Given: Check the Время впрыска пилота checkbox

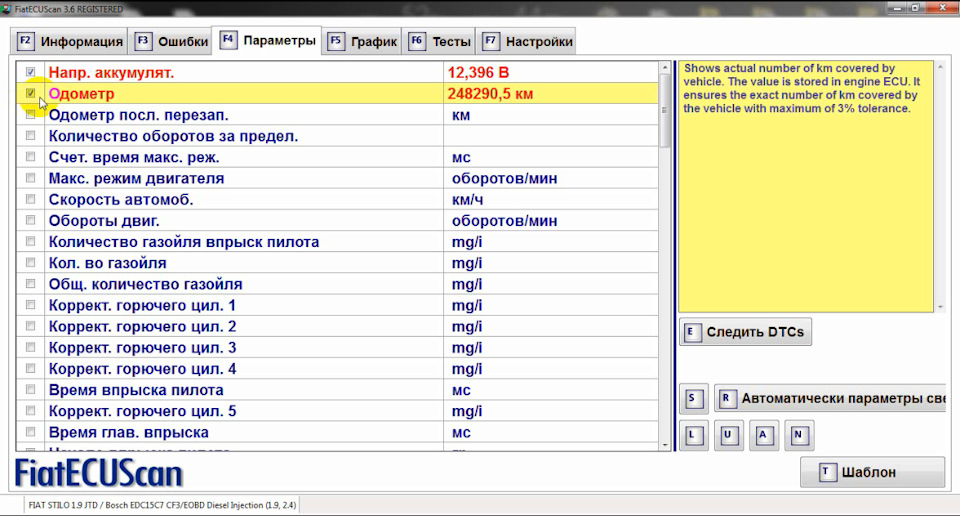Looking at the screenshot, I should (x=31, y=389).
